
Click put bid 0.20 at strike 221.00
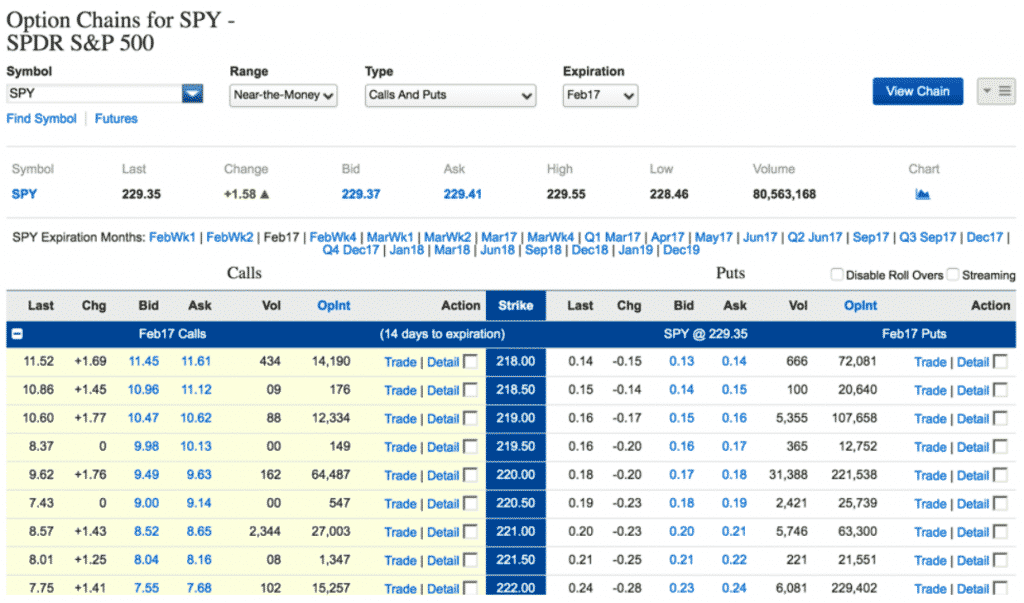tap(681, 532)
